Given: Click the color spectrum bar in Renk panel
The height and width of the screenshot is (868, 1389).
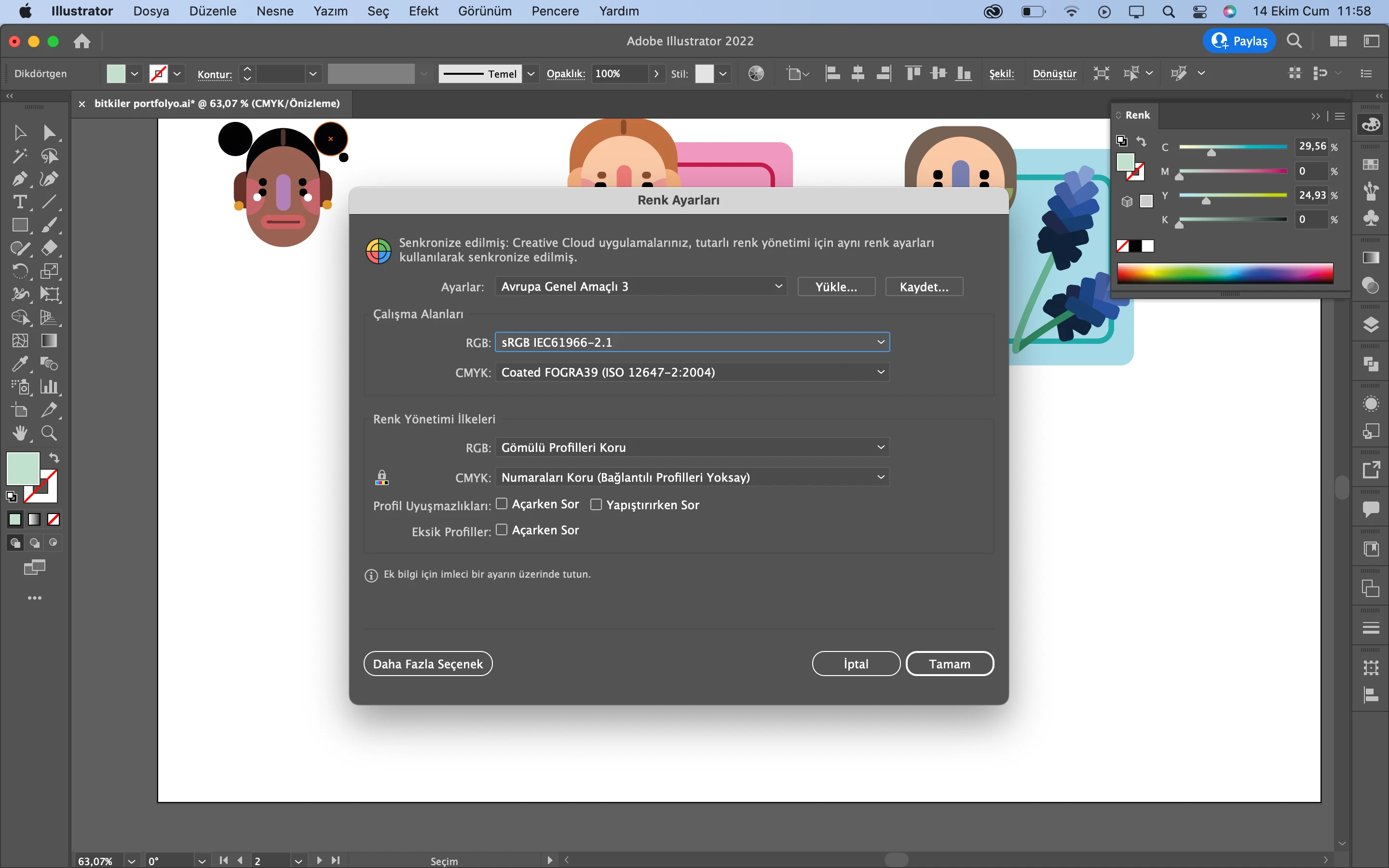Looking at the screenshot, I should click(1225, 273).
